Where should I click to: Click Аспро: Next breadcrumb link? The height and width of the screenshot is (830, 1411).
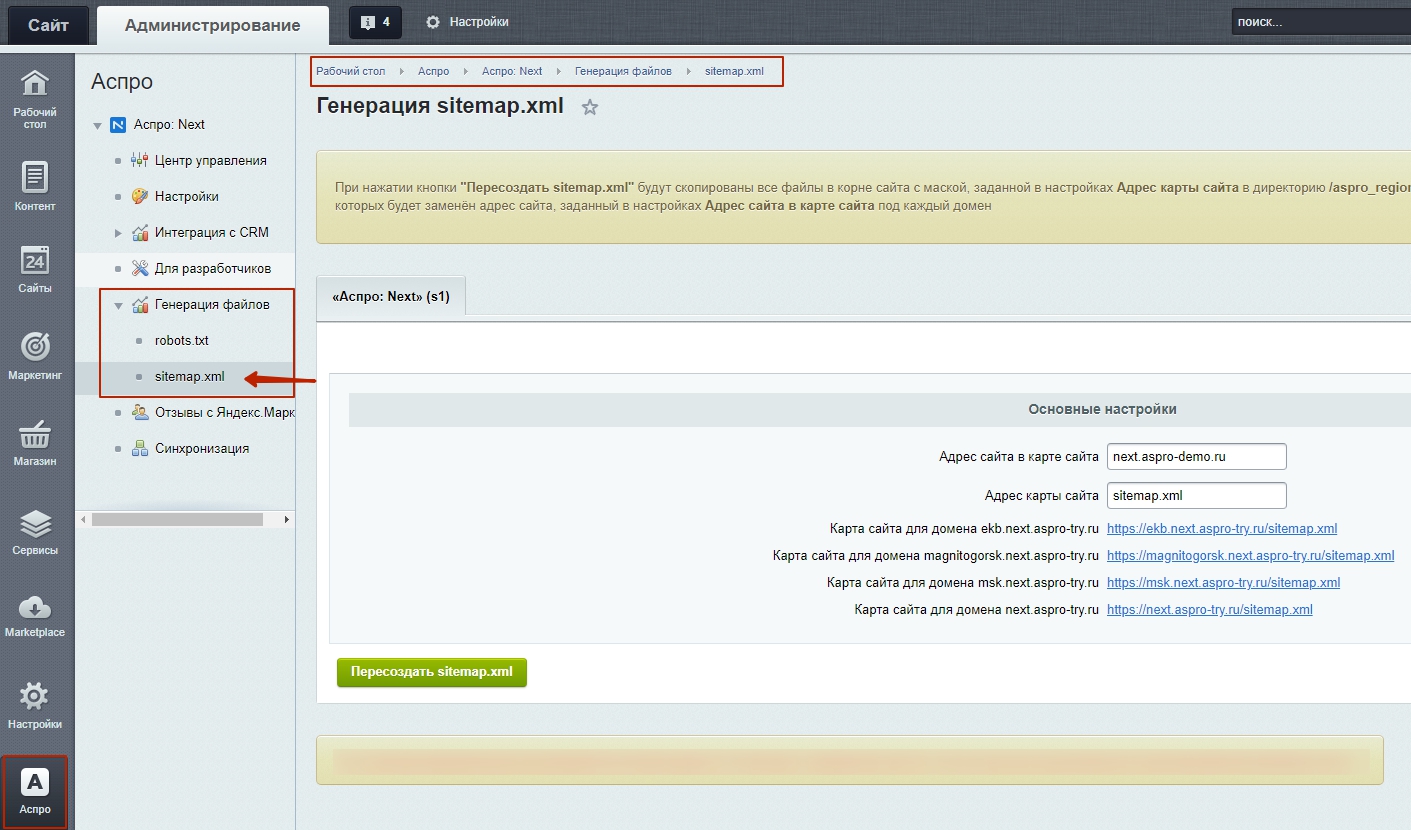pyautogui.click(x=512, y=72)
